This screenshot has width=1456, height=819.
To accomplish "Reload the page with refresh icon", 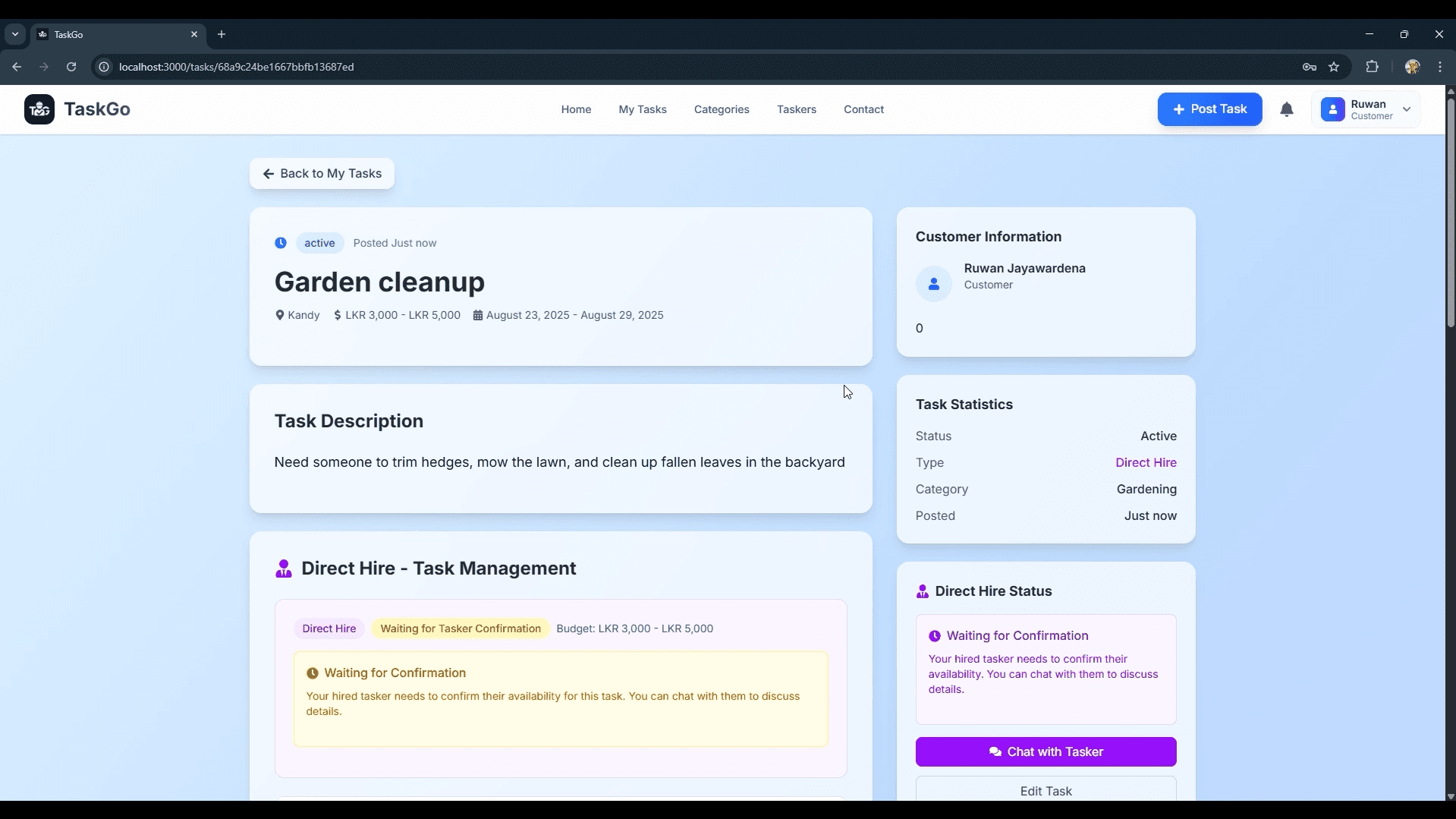I will pos(71,67).
